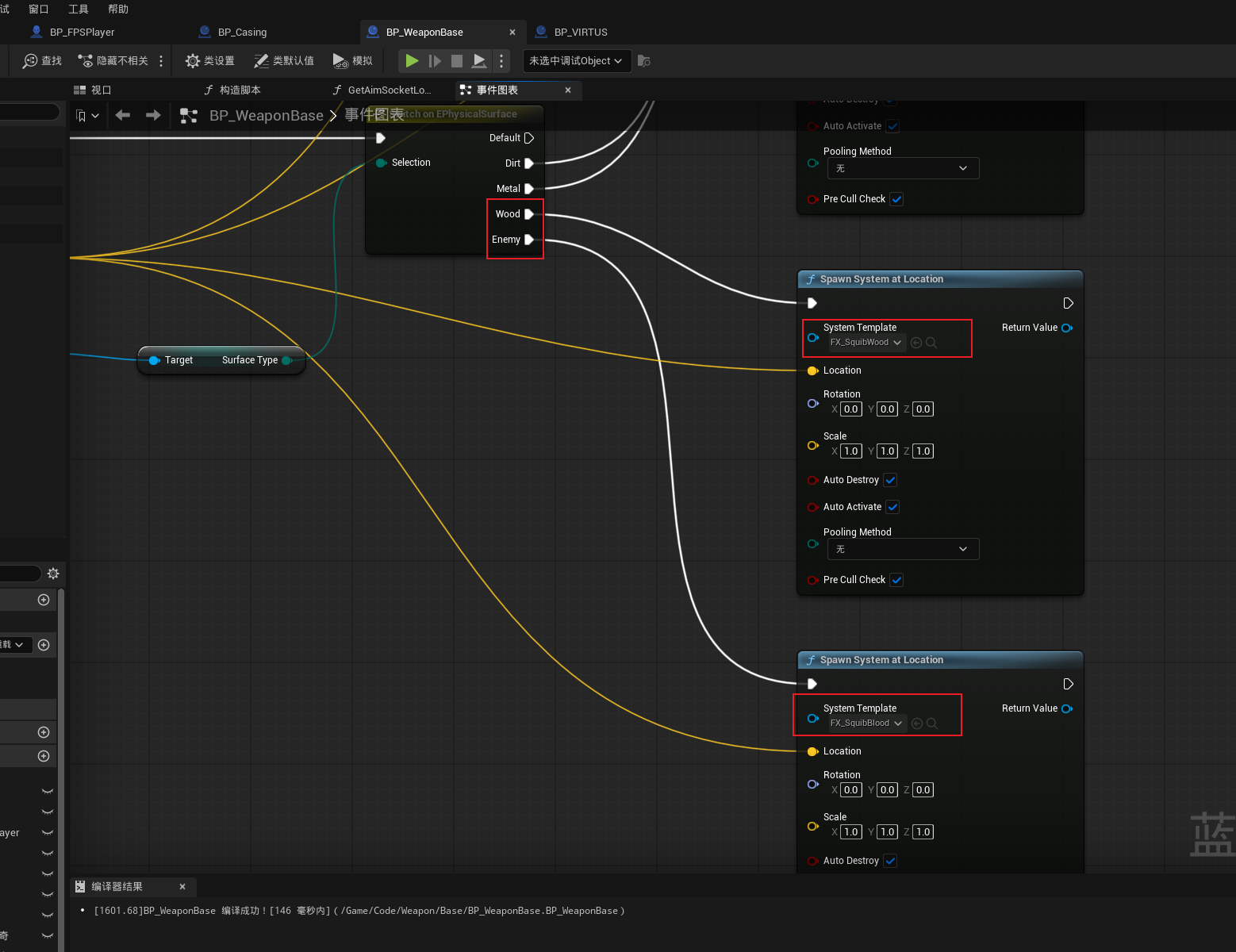Click the Eject button in play controls
This screenshot has height=952, width=1236.
(x=479, y=61)
